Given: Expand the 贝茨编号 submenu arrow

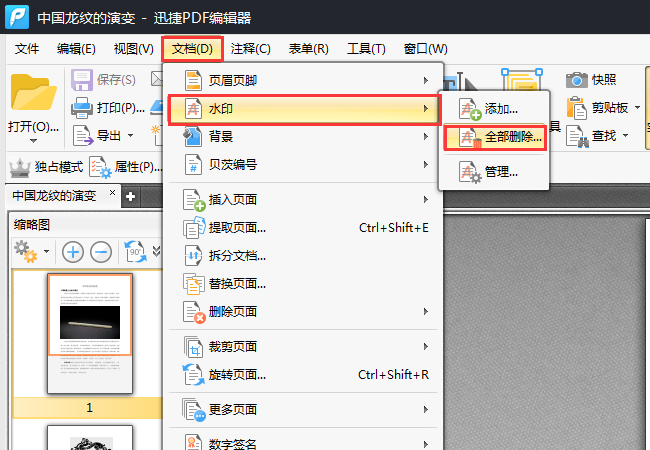Looking at the screenshot, I should click(x=426, y=165).
